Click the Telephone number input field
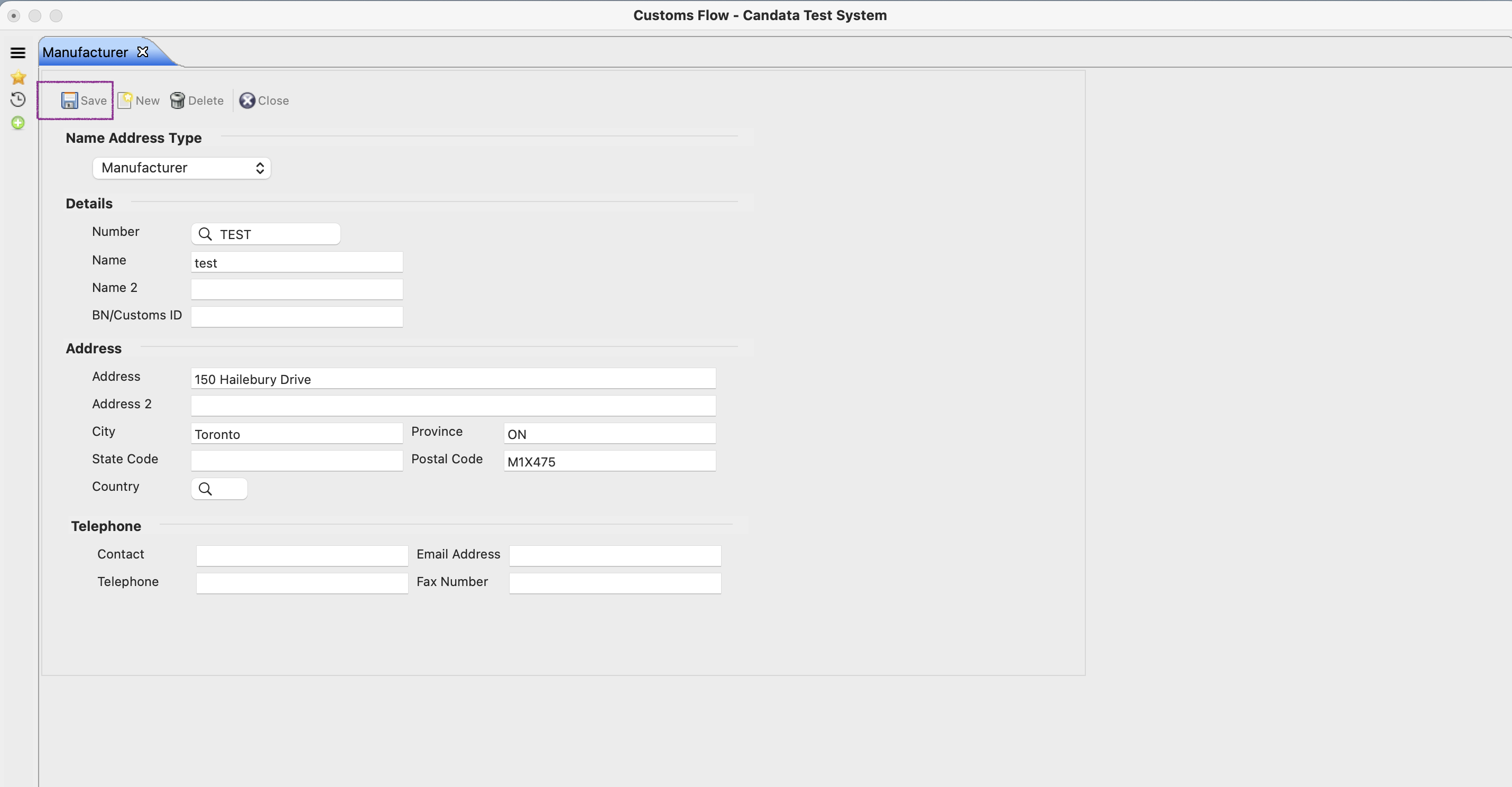 (x=302, y=583)
